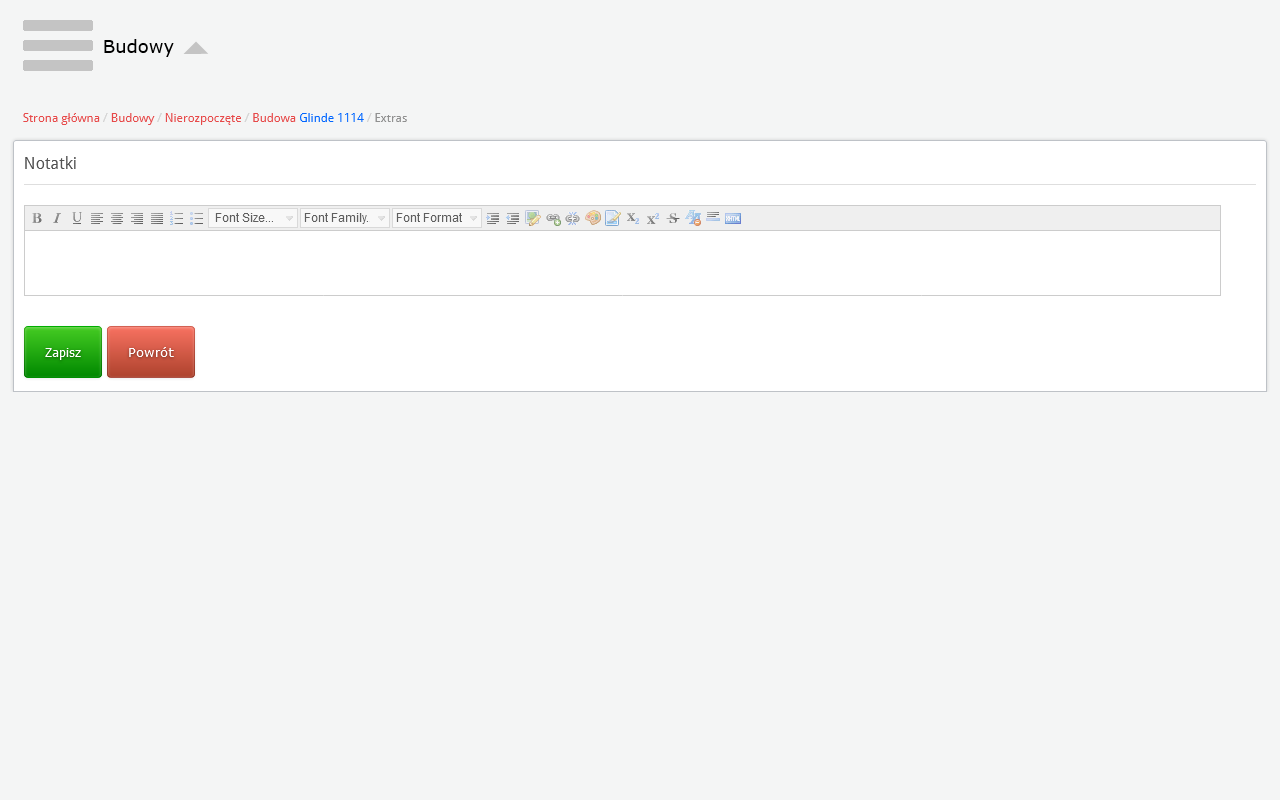
Task: Open the text color picker icon
Action: [x=593, y=218]
